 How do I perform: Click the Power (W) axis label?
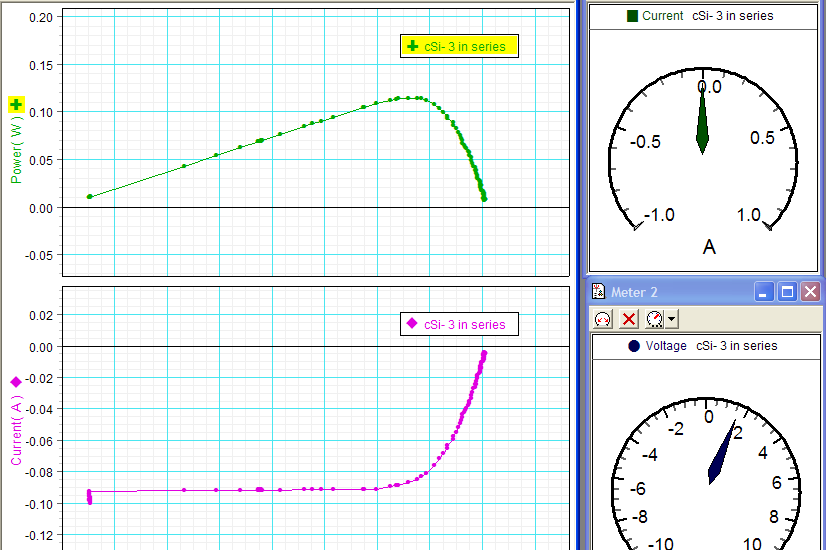tap(16, 150)
